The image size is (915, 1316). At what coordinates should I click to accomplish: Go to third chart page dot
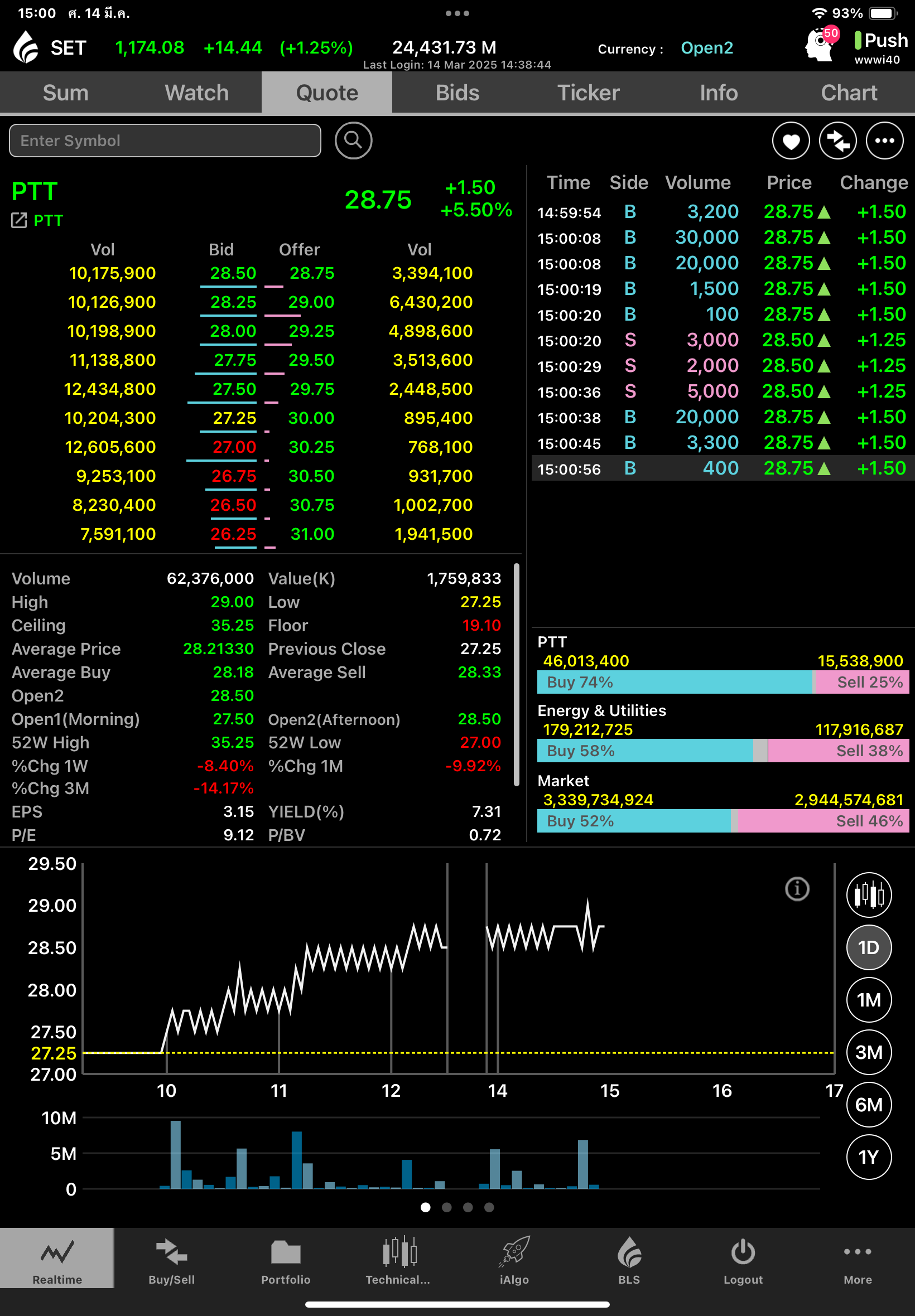(468, 1207)
